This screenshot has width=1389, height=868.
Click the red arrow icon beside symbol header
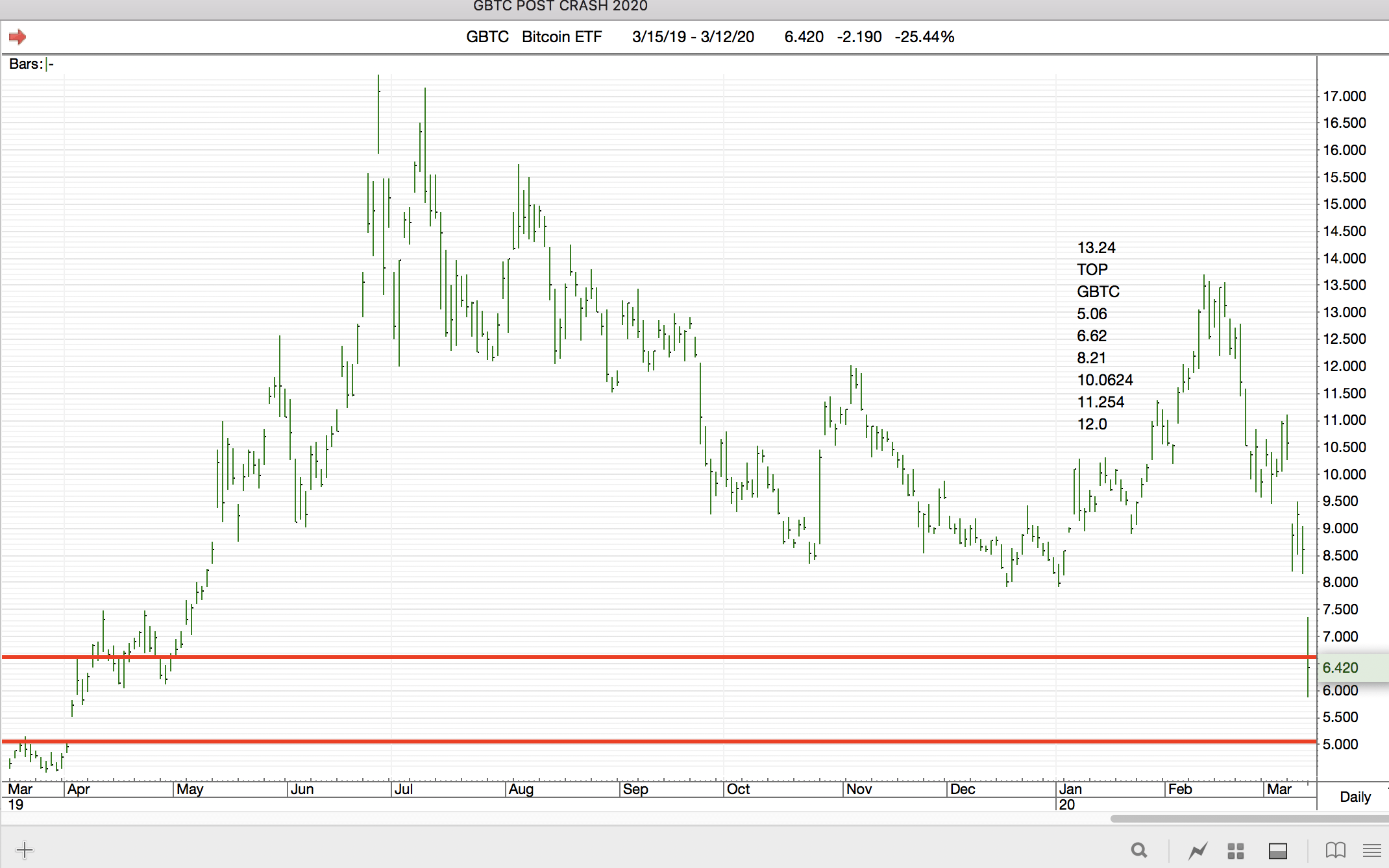click(18, 37)
